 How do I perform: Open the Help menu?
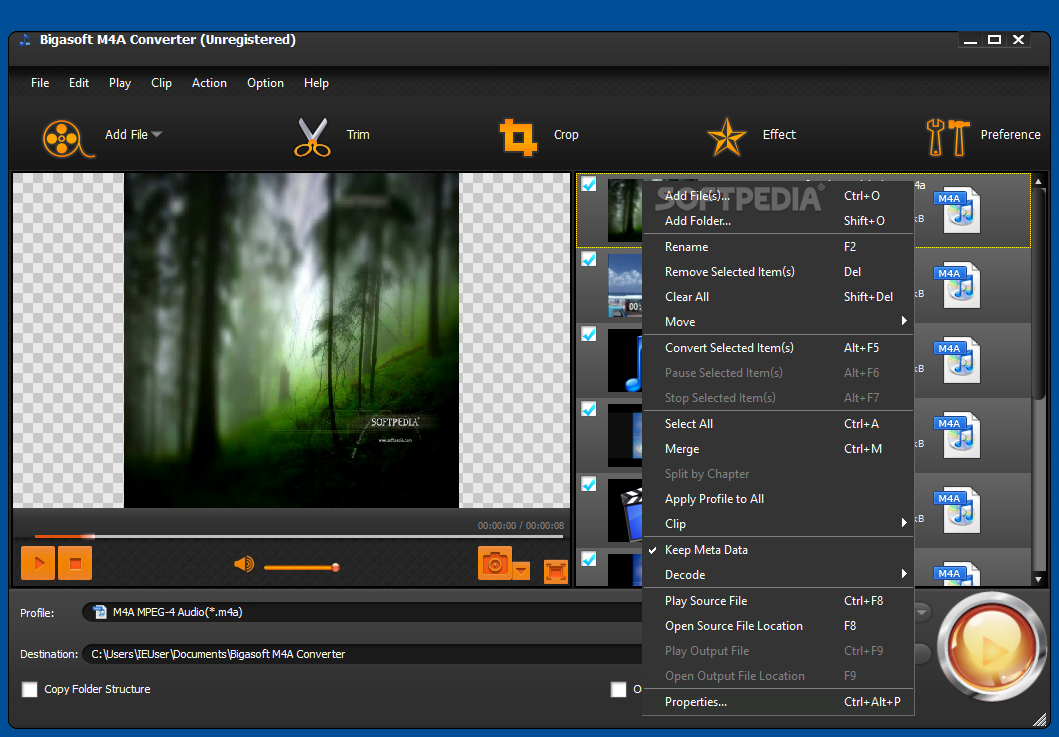point(316,83)
